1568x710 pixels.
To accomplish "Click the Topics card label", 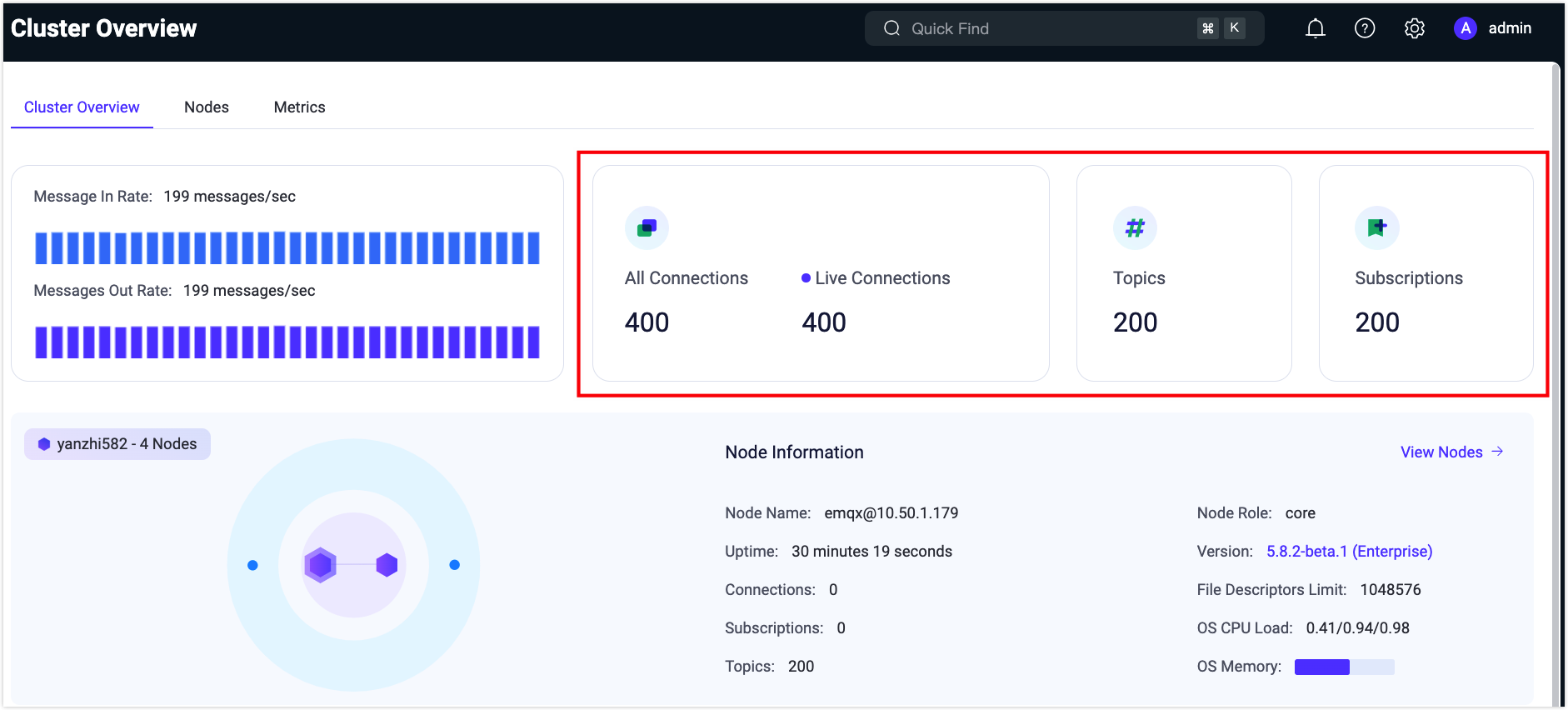I will coord(1139,278).
